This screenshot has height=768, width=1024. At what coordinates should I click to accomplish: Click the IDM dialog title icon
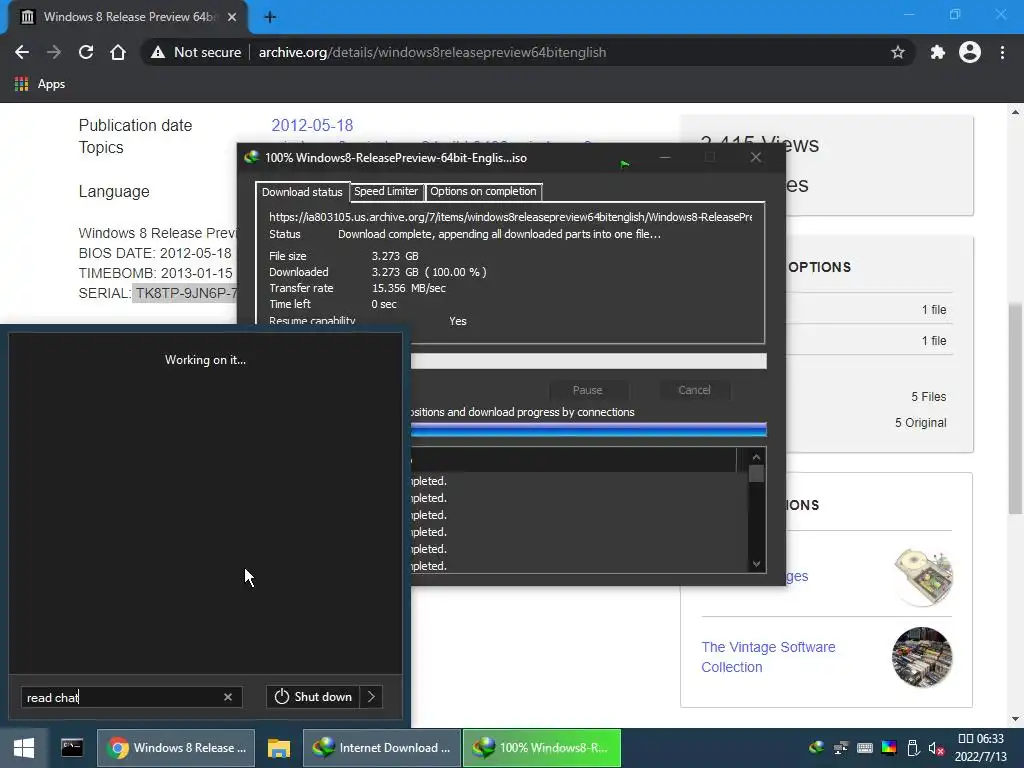[x=251, y=157]
